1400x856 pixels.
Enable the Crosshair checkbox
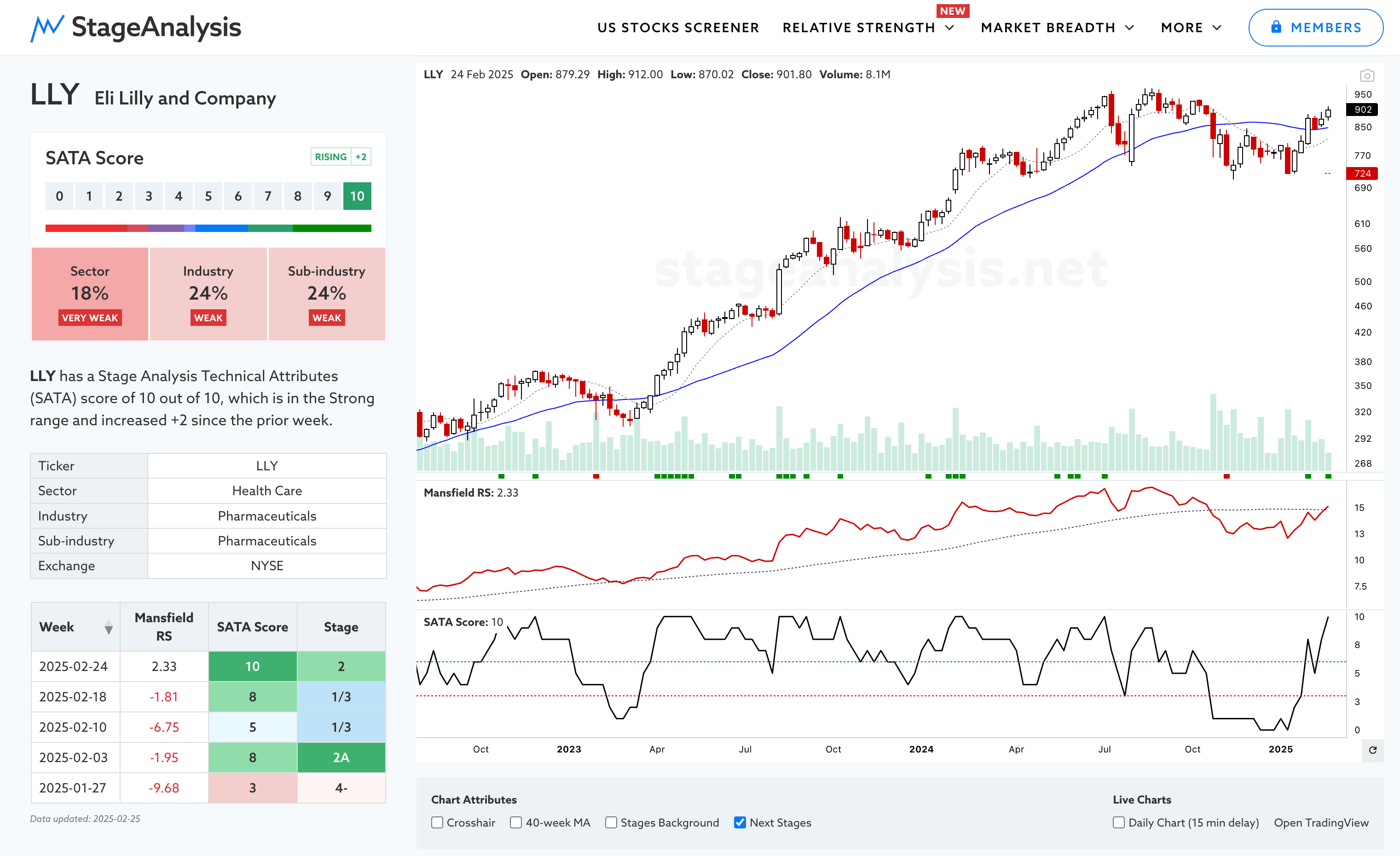pyautogui.click(x=437, y=822)
